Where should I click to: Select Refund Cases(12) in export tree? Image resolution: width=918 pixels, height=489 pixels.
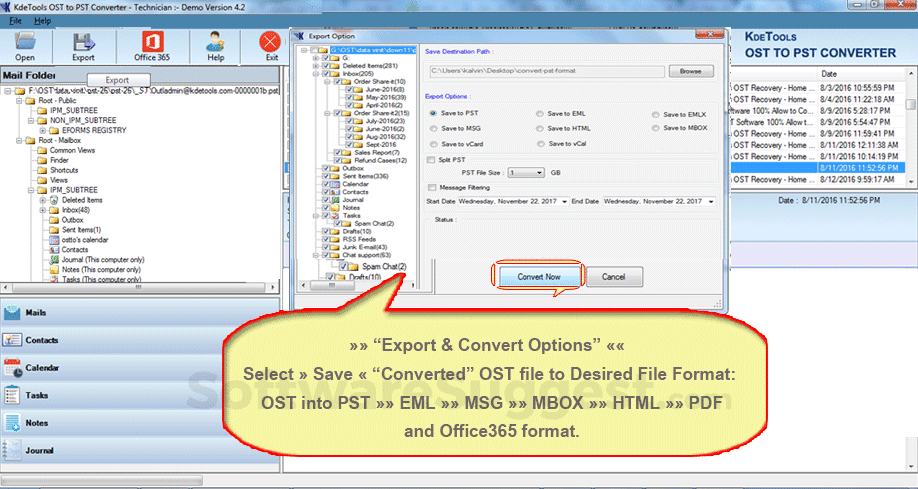coord(381,160)
